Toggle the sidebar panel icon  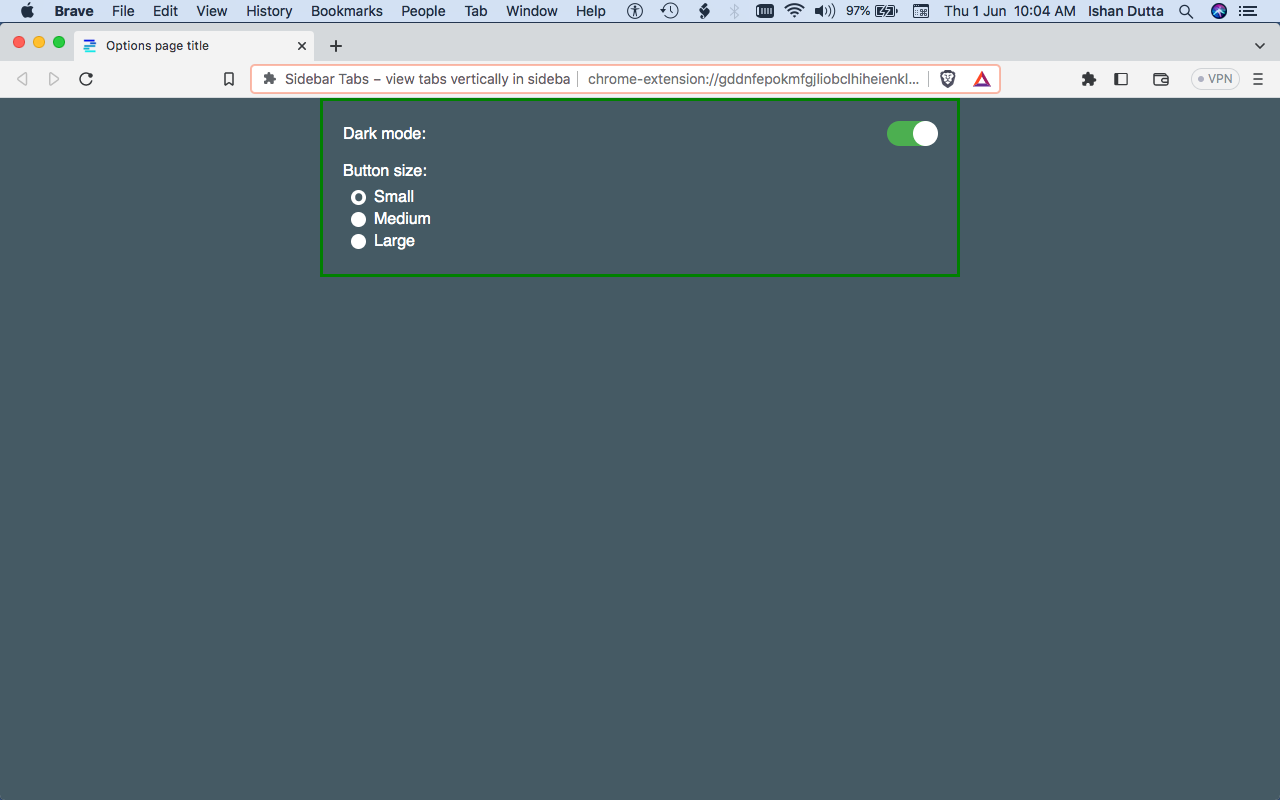click(x=1121, y=78)
